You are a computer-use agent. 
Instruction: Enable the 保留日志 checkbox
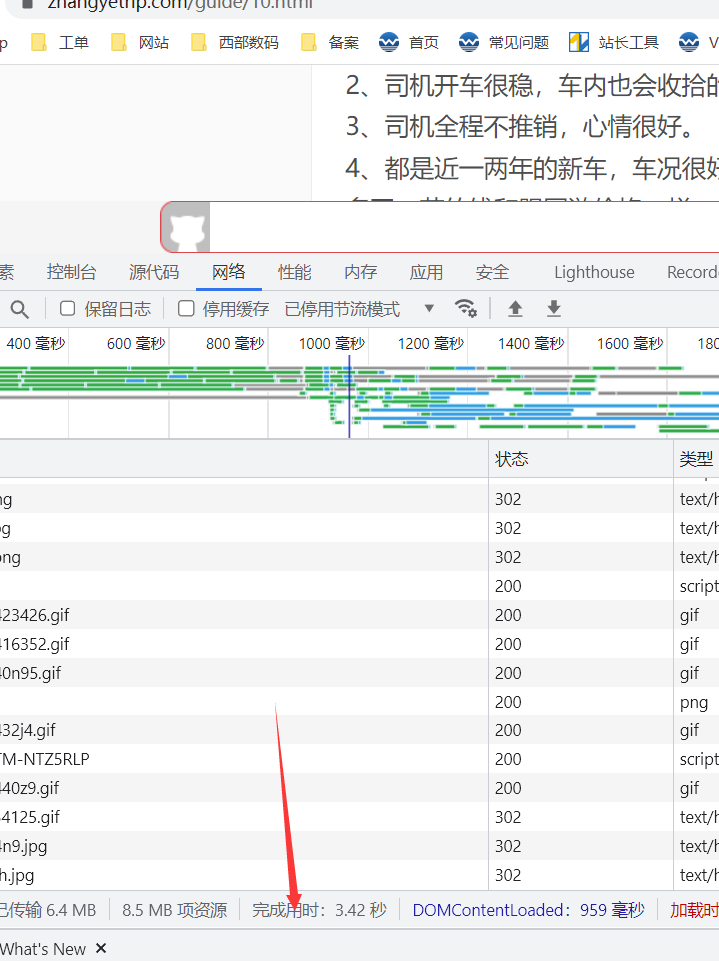click(68, 308)
